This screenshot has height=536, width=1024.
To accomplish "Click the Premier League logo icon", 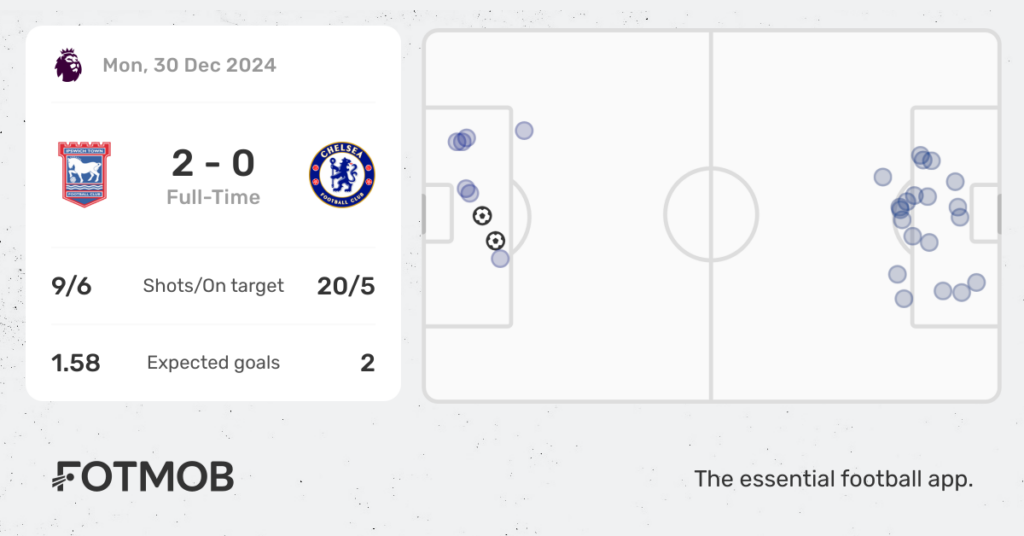I will [69, 65].
